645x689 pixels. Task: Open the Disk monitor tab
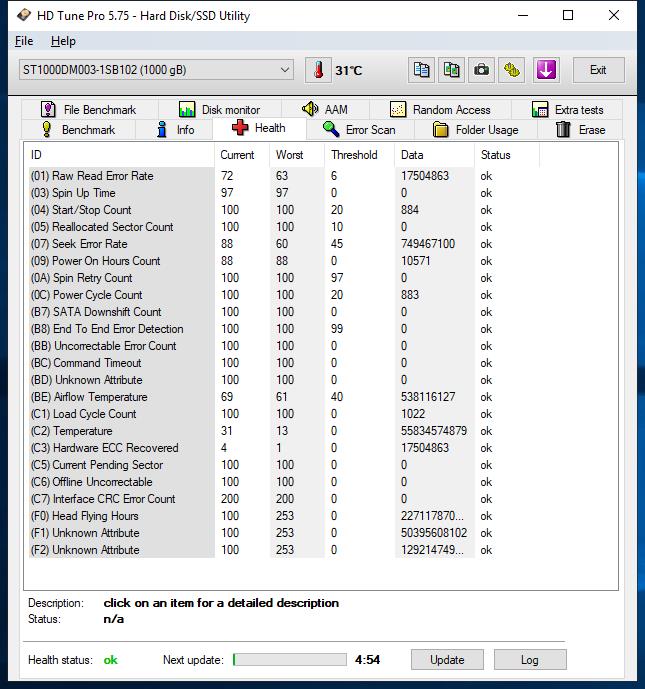[x=220, y=109]
